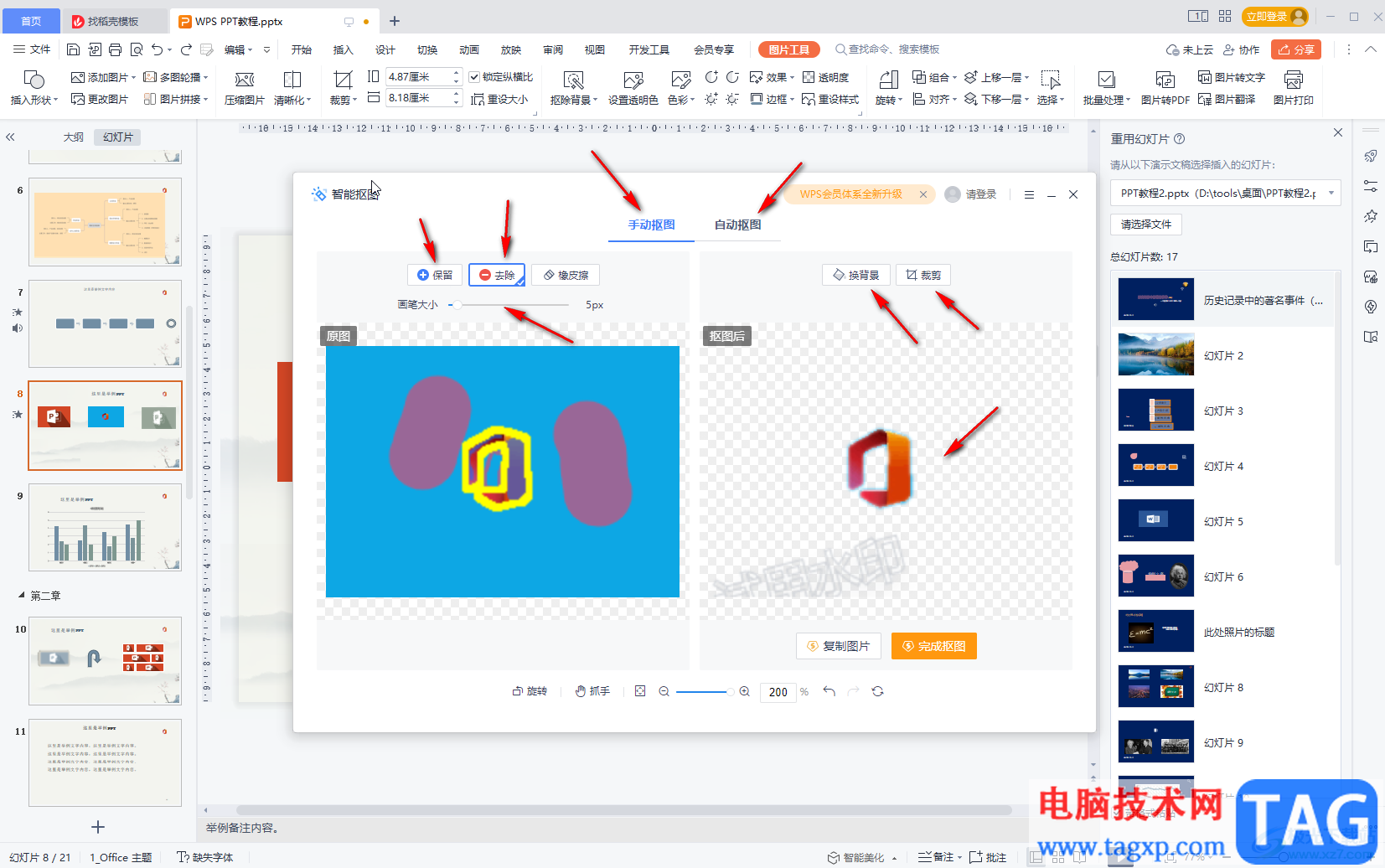The image size is (1385, 868).
Task: Click the 批注 comments status bar button
Action: pyautogui.click(x=988, y=857)
